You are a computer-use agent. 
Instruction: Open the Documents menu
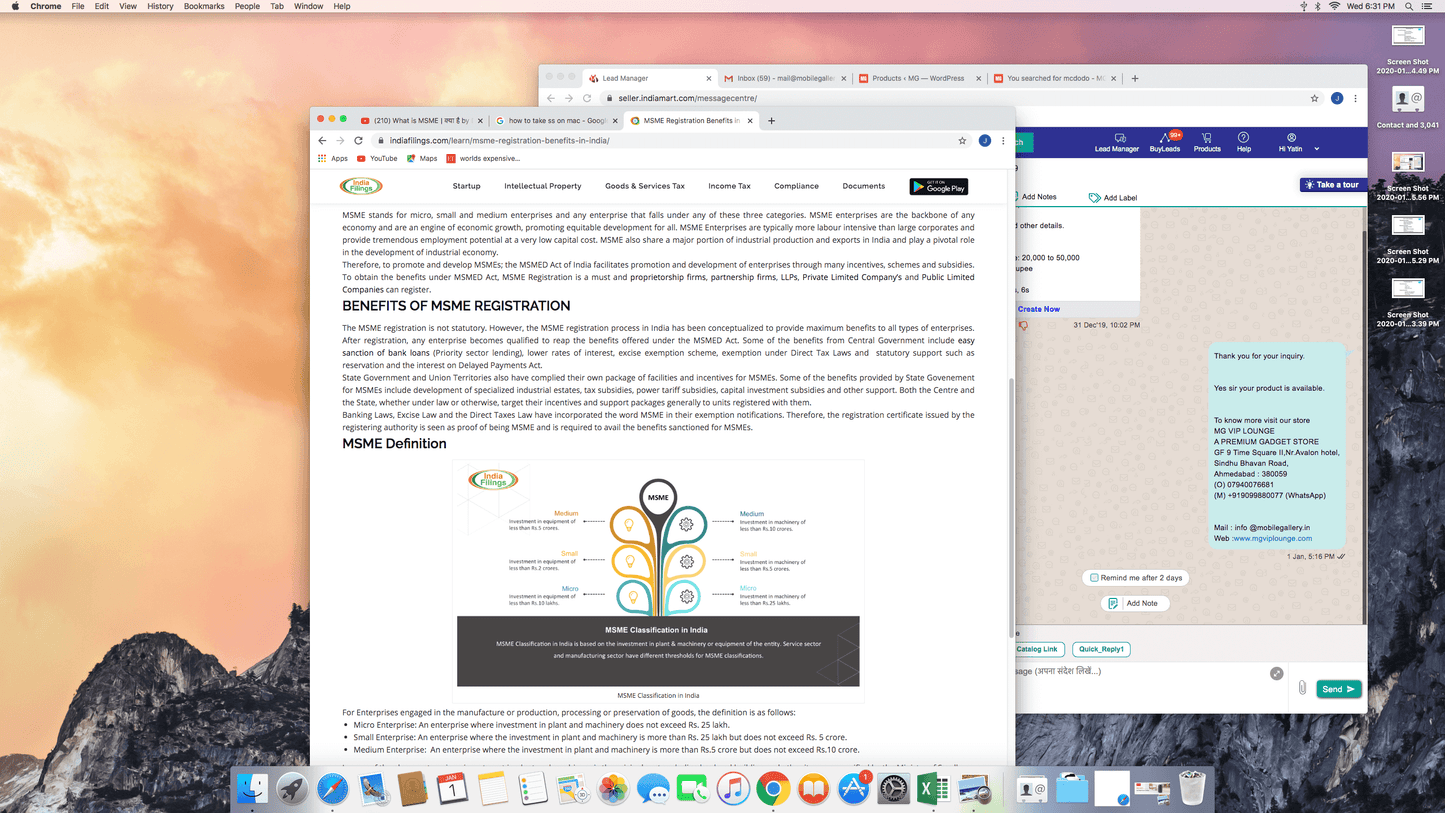[864, 186]
